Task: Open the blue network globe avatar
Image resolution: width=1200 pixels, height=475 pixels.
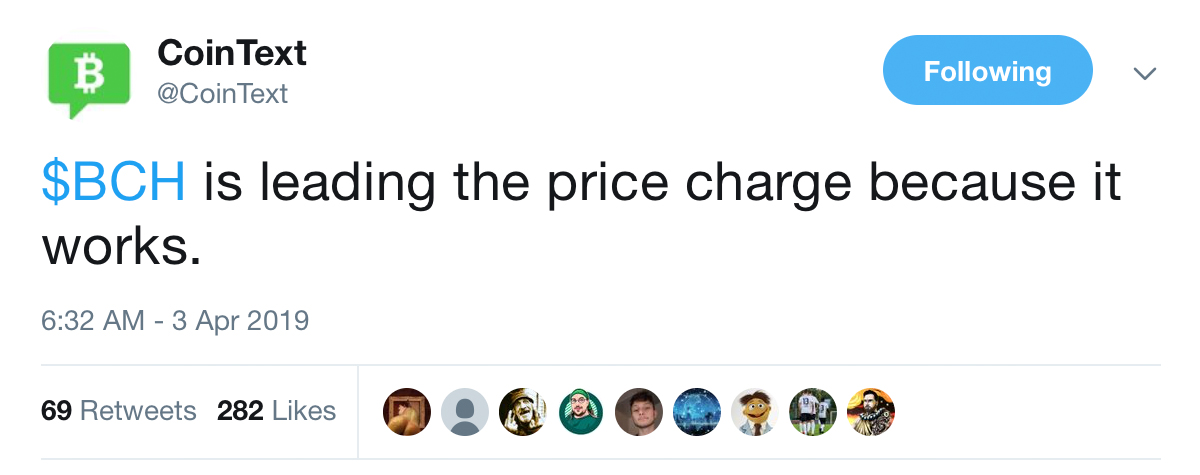Action: 696,411
